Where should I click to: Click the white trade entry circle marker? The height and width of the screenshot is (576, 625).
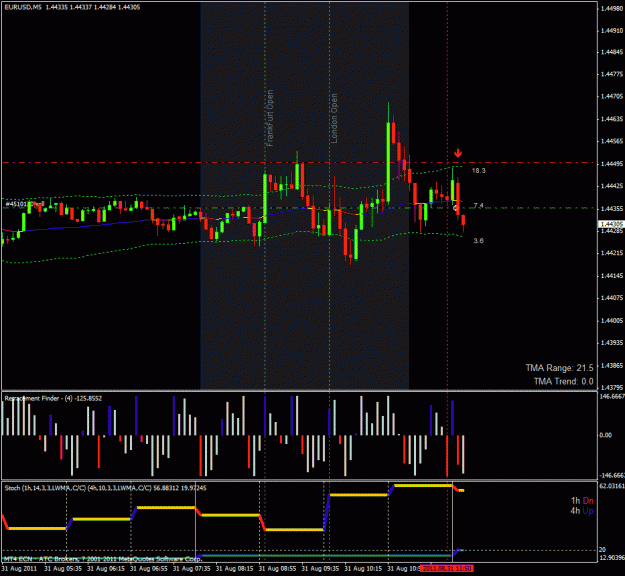tap(456, 208)
